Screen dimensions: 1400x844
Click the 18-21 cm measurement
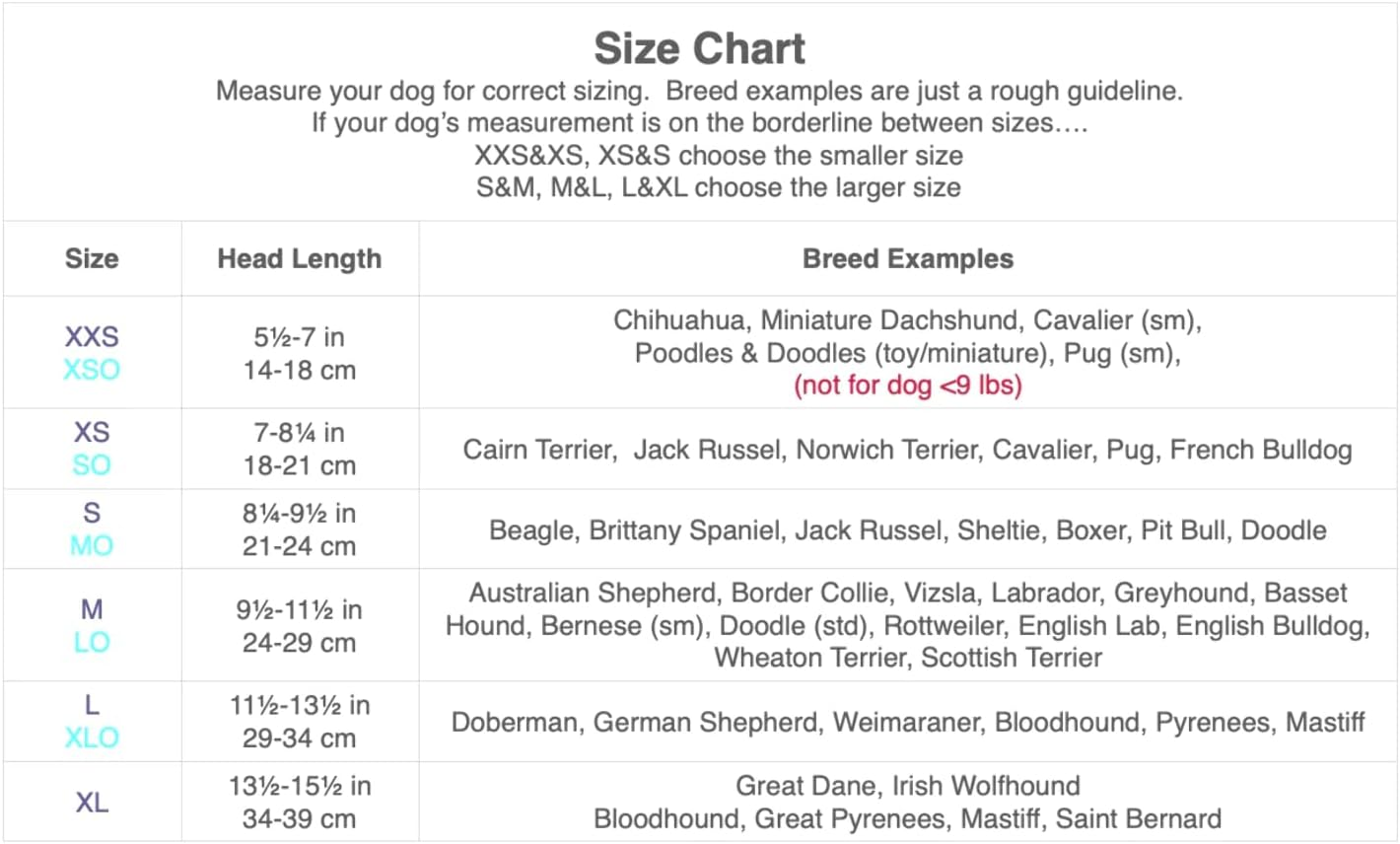(299, 465)
